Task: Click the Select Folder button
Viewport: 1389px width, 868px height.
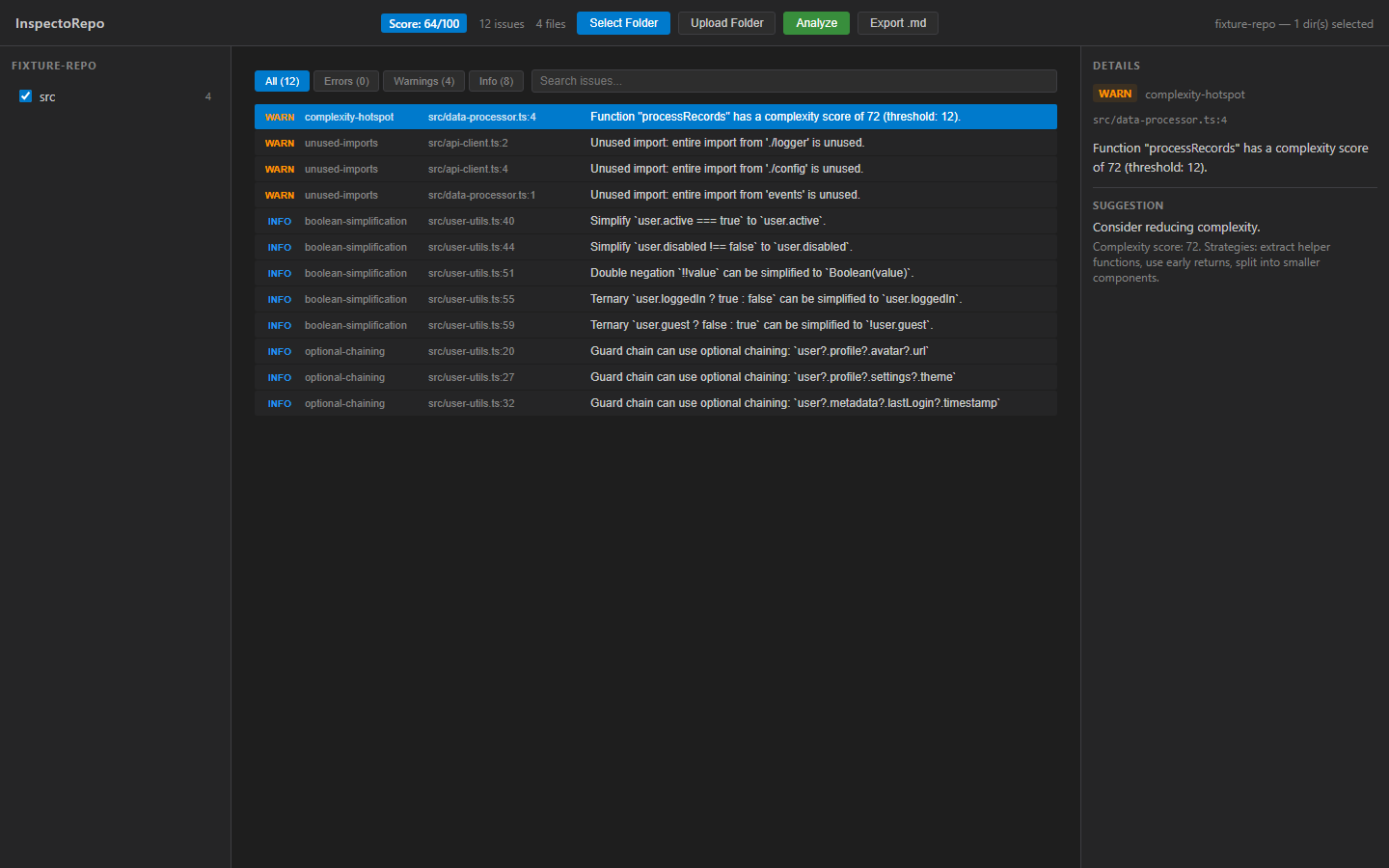Action: click(623, 23)
